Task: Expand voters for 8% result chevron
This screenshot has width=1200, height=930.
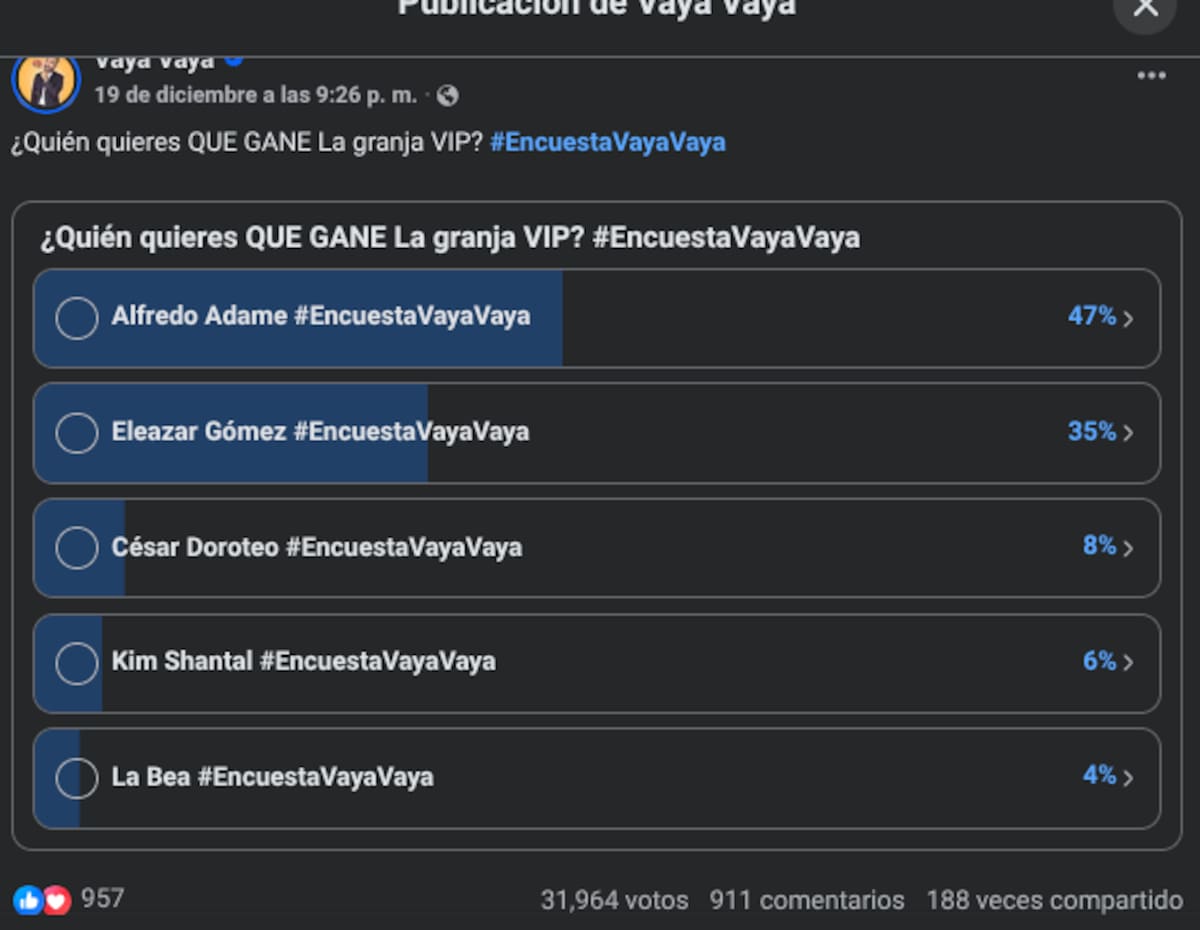Action: pyautogui.click(x=1129, y=548)
